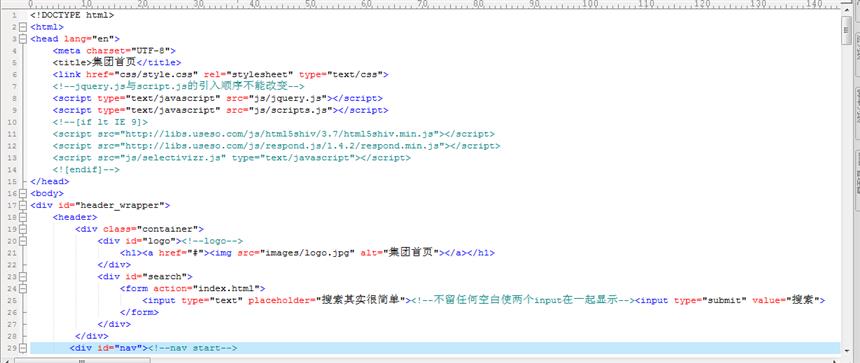Collapse the <body> fold on line 16
The height and width of the screenshot is (363, 860).
click(x=22, y=194)
